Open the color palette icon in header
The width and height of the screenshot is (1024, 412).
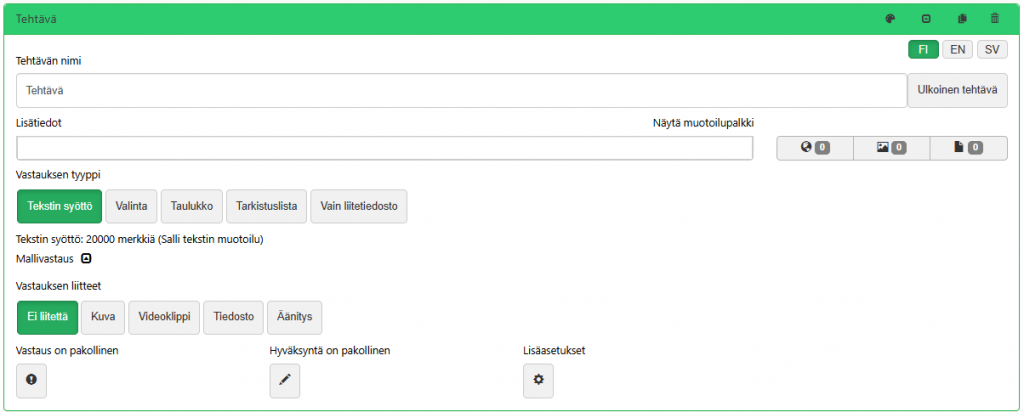pyautogui.click(x=890, y=18)
